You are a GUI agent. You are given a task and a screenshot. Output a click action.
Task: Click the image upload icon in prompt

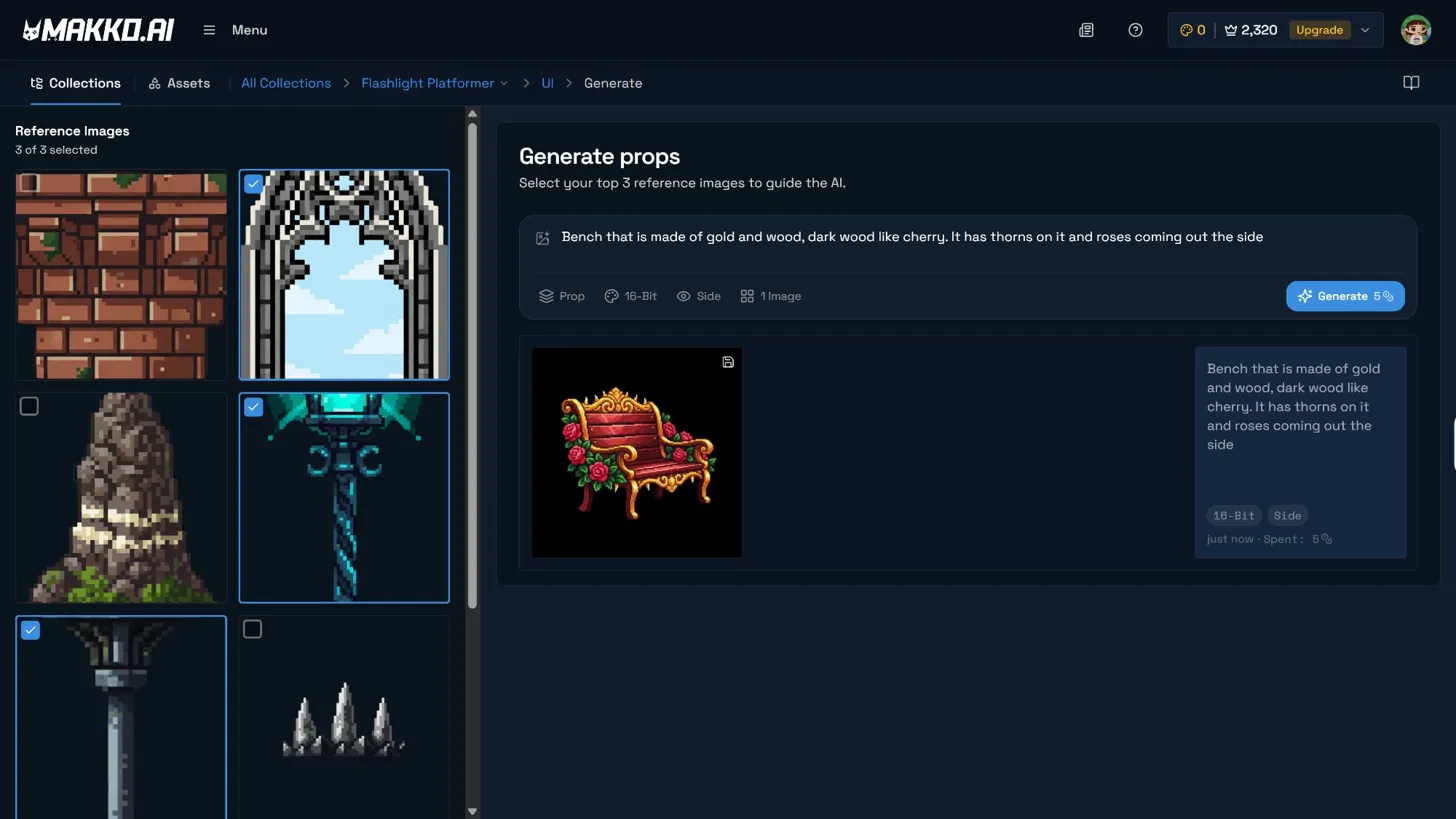click(543, 238)
